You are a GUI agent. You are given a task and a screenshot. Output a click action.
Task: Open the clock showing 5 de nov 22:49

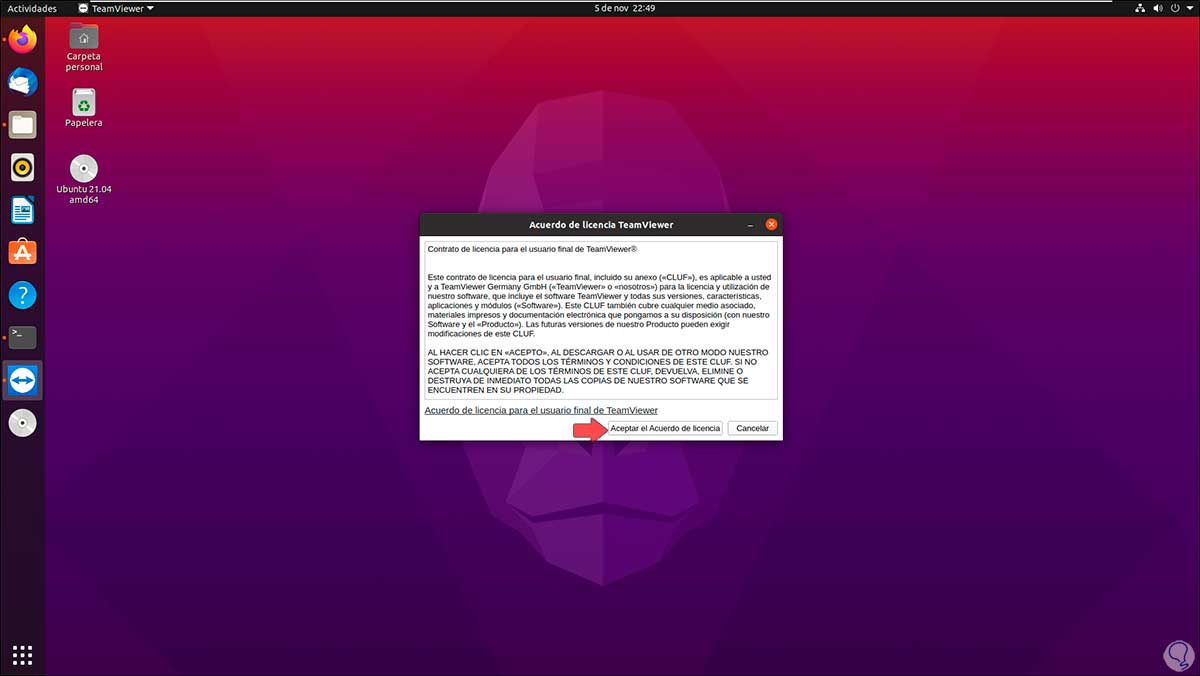[x=623, y=8]
